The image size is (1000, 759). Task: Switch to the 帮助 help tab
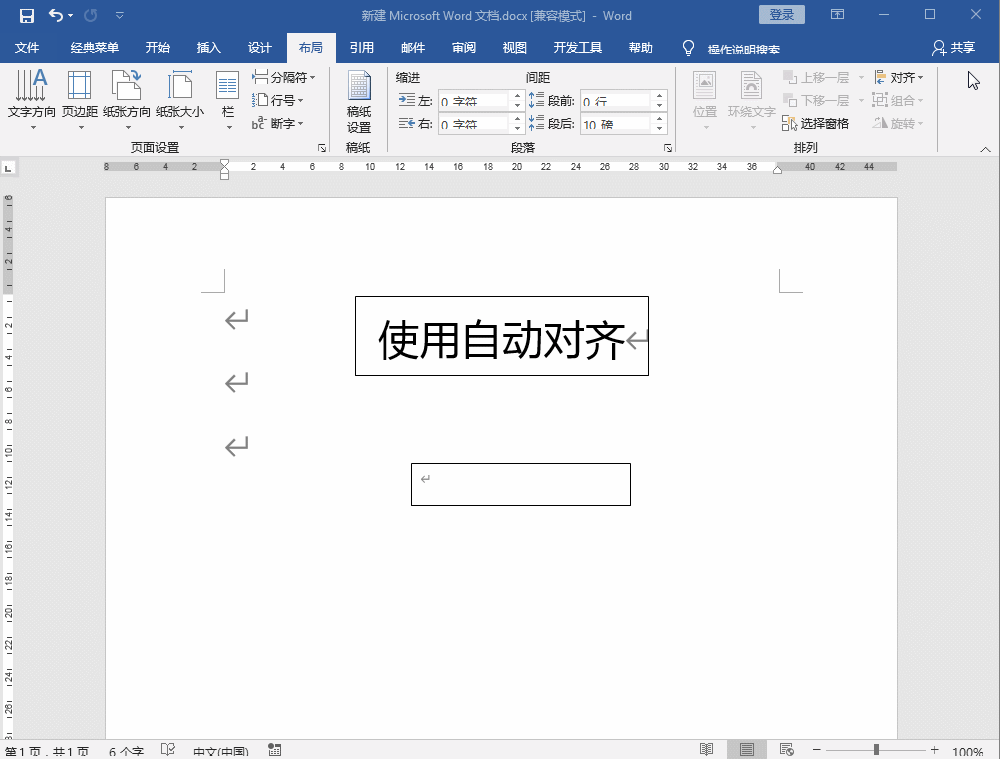pos(640,48)
